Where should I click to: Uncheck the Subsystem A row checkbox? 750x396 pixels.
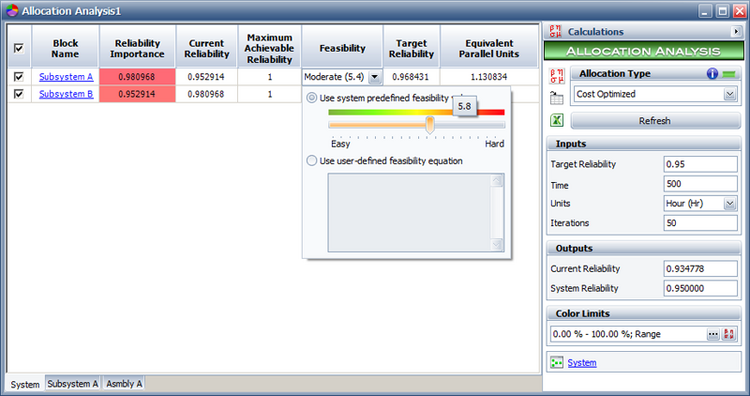click(x=19, y=77)
